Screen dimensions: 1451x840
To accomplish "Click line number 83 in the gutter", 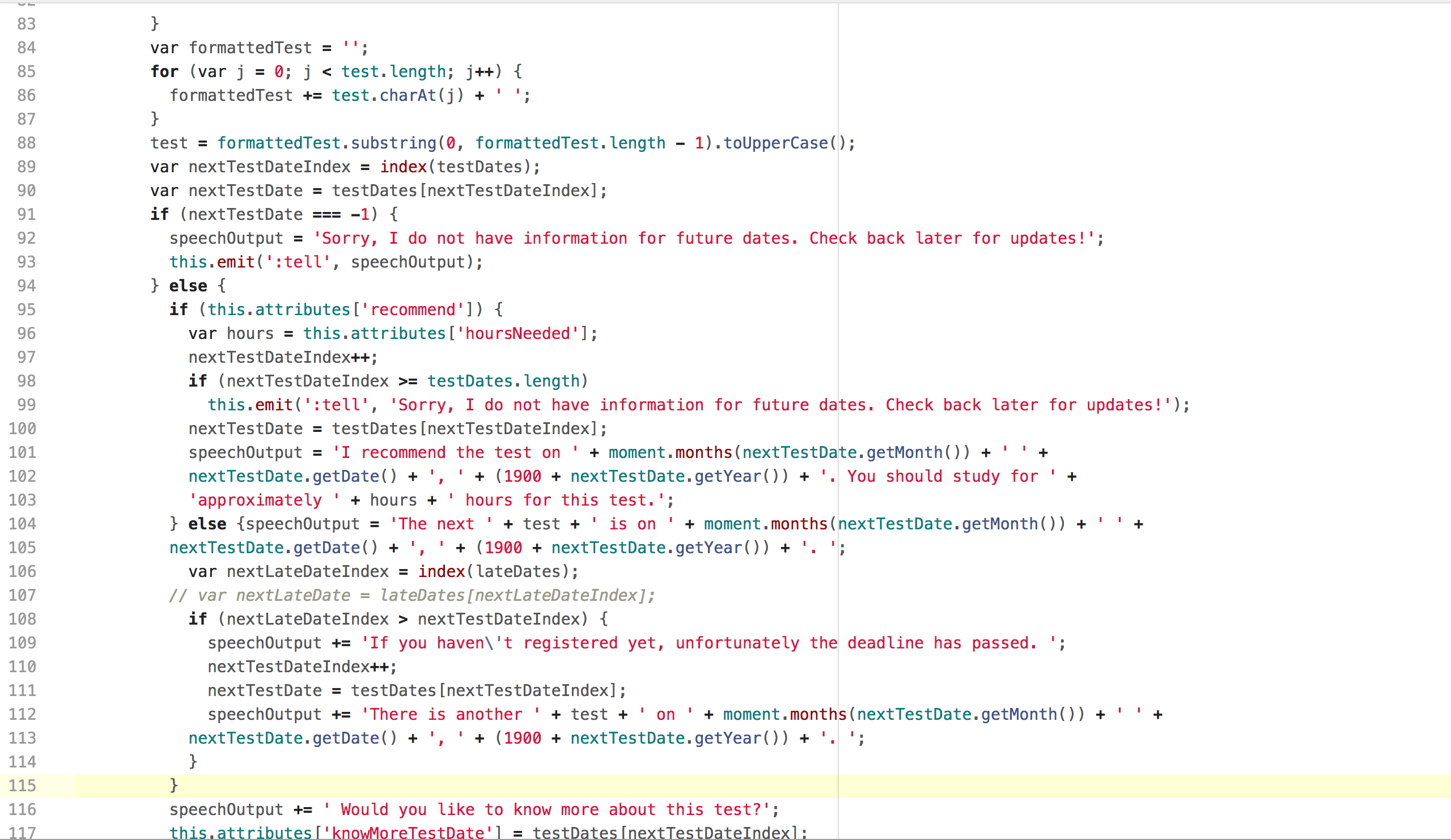I will point(26,24).
